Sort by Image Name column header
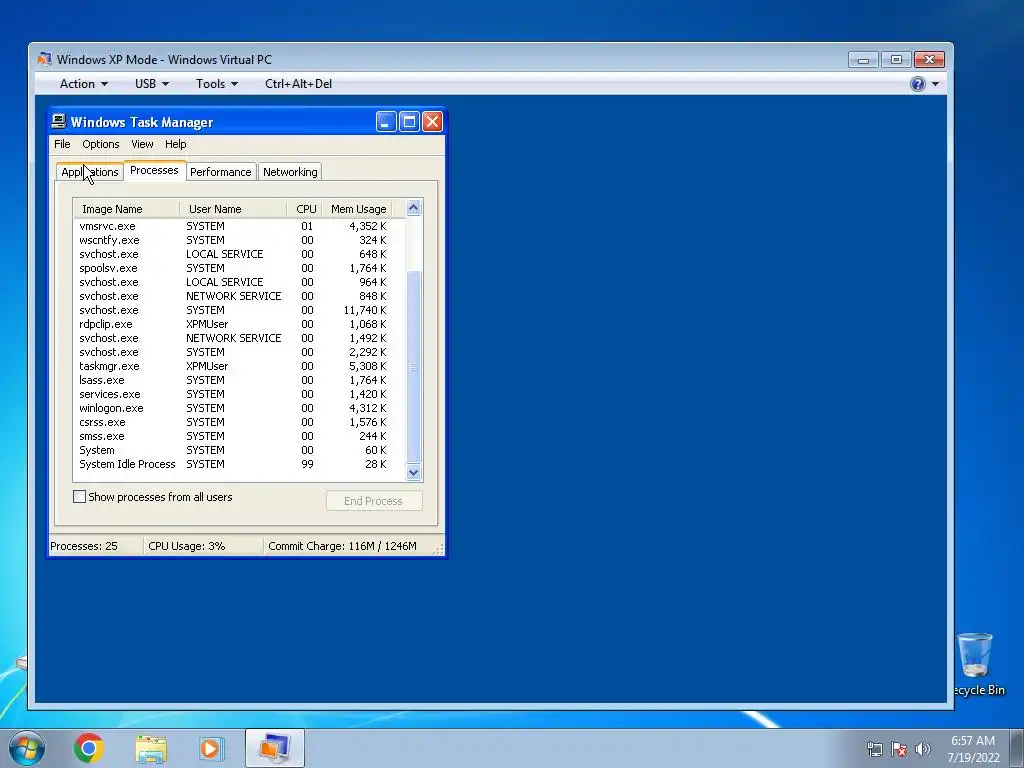 127,209
